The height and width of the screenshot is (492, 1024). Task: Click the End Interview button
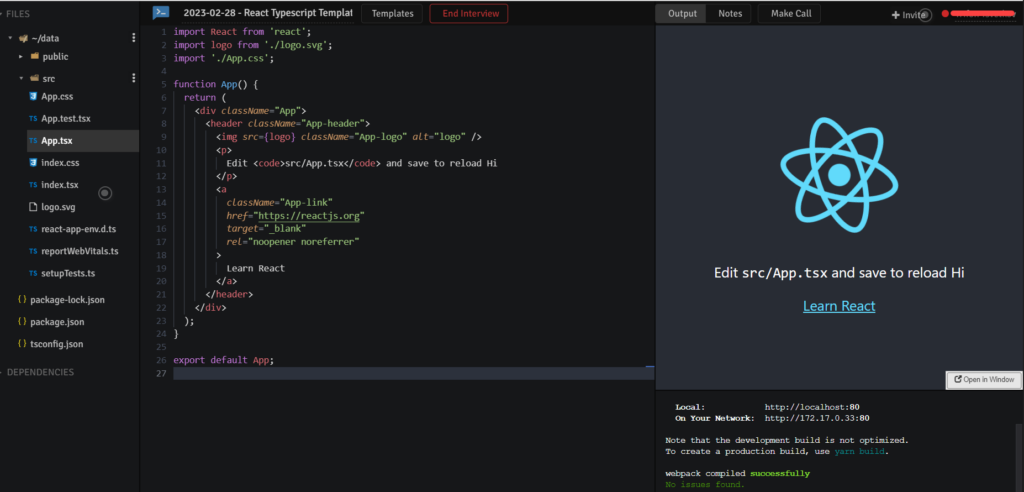(x=469, y=13)
